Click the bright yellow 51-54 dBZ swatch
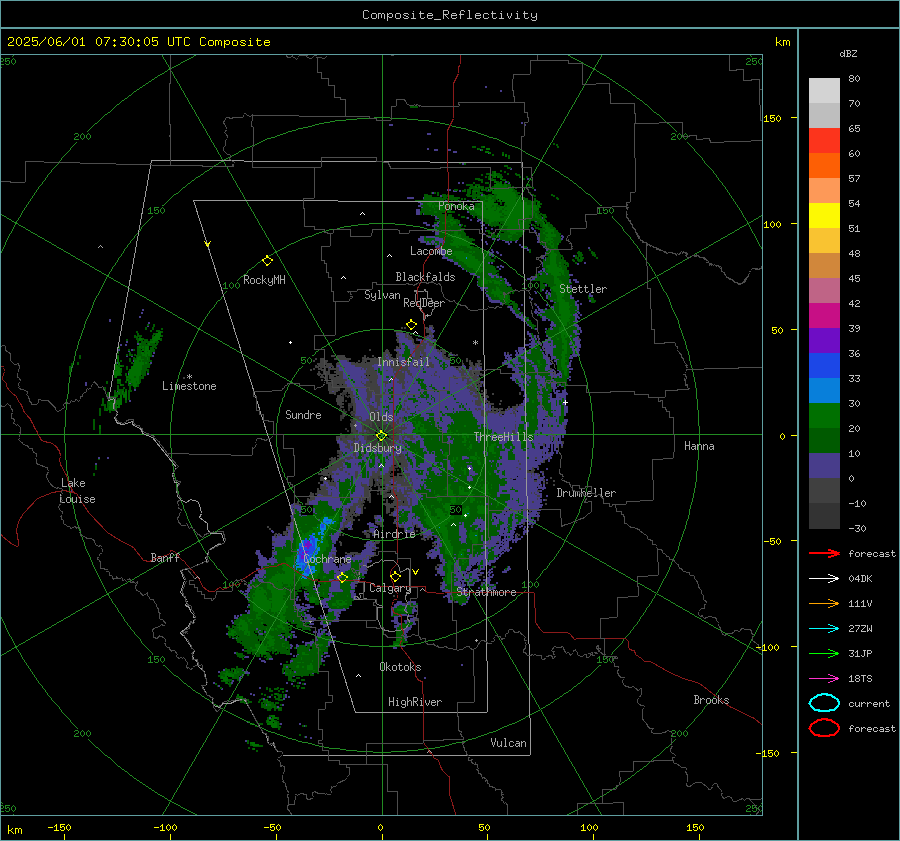 824,216
